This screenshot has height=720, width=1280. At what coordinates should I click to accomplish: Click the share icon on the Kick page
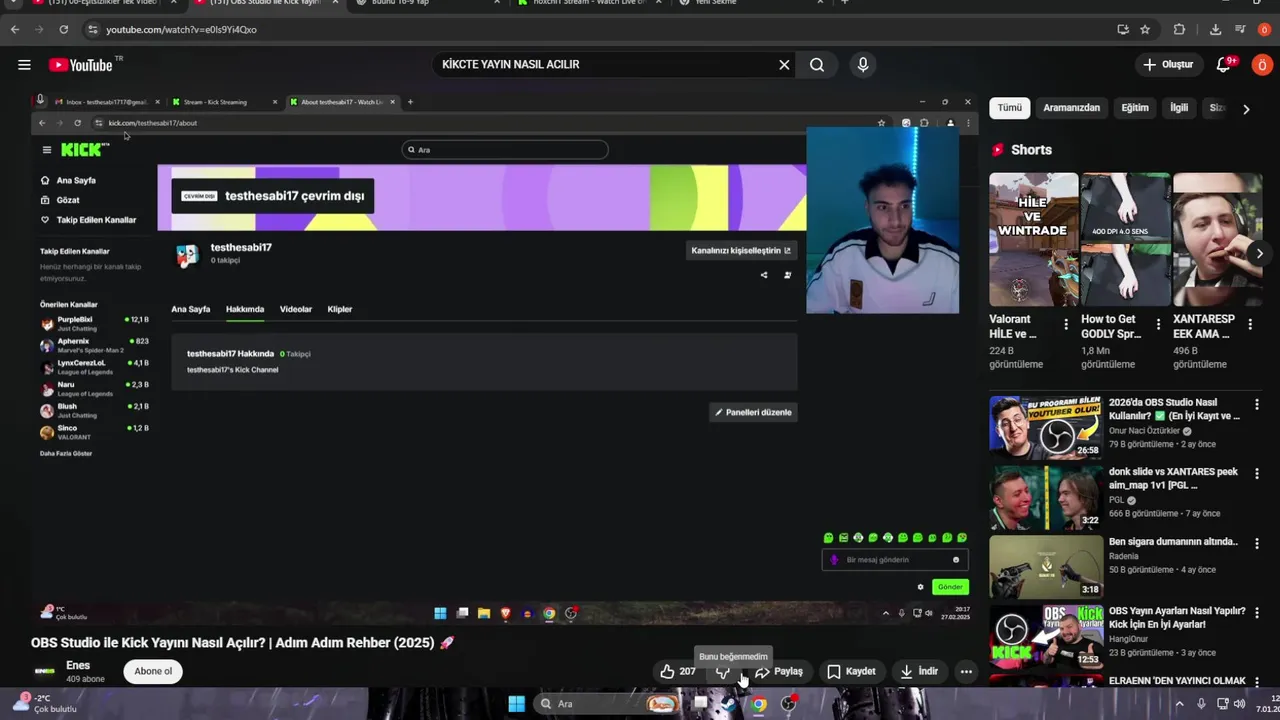(x=764, y=275)
